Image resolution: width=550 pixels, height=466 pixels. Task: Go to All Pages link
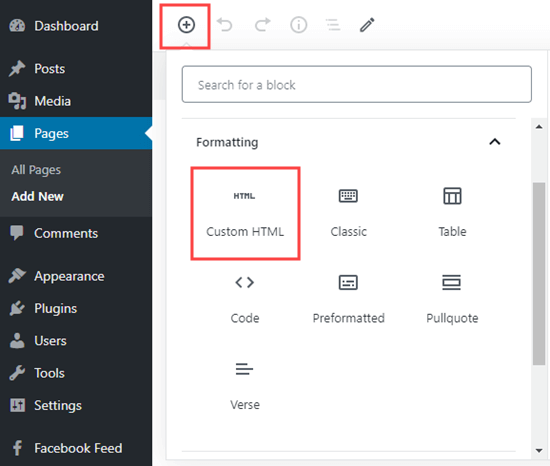pos(36,170)
